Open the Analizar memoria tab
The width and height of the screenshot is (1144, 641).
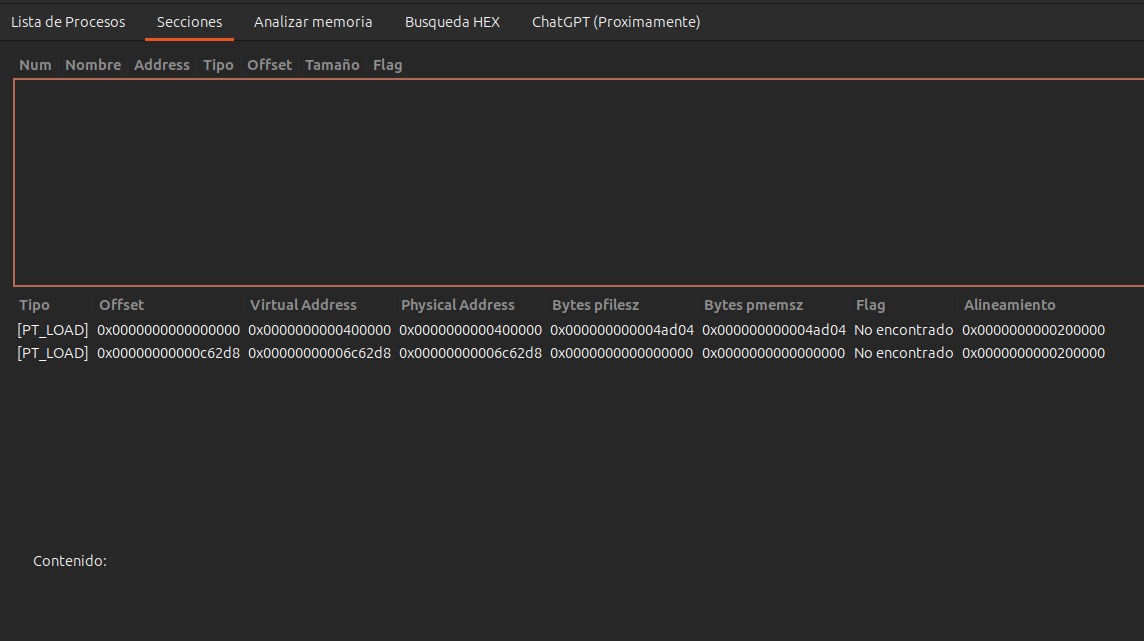click(313, 22)
